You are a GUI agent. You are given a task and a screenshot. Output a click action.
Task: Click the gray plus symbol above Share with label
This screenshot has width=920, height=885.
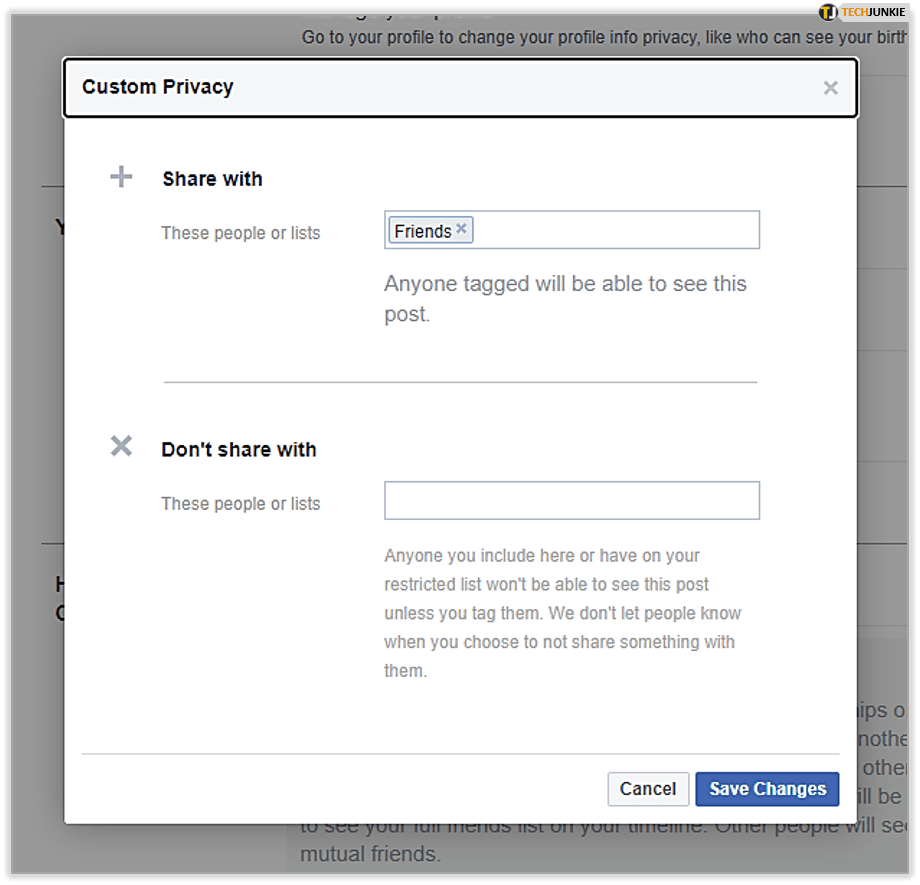120,176
